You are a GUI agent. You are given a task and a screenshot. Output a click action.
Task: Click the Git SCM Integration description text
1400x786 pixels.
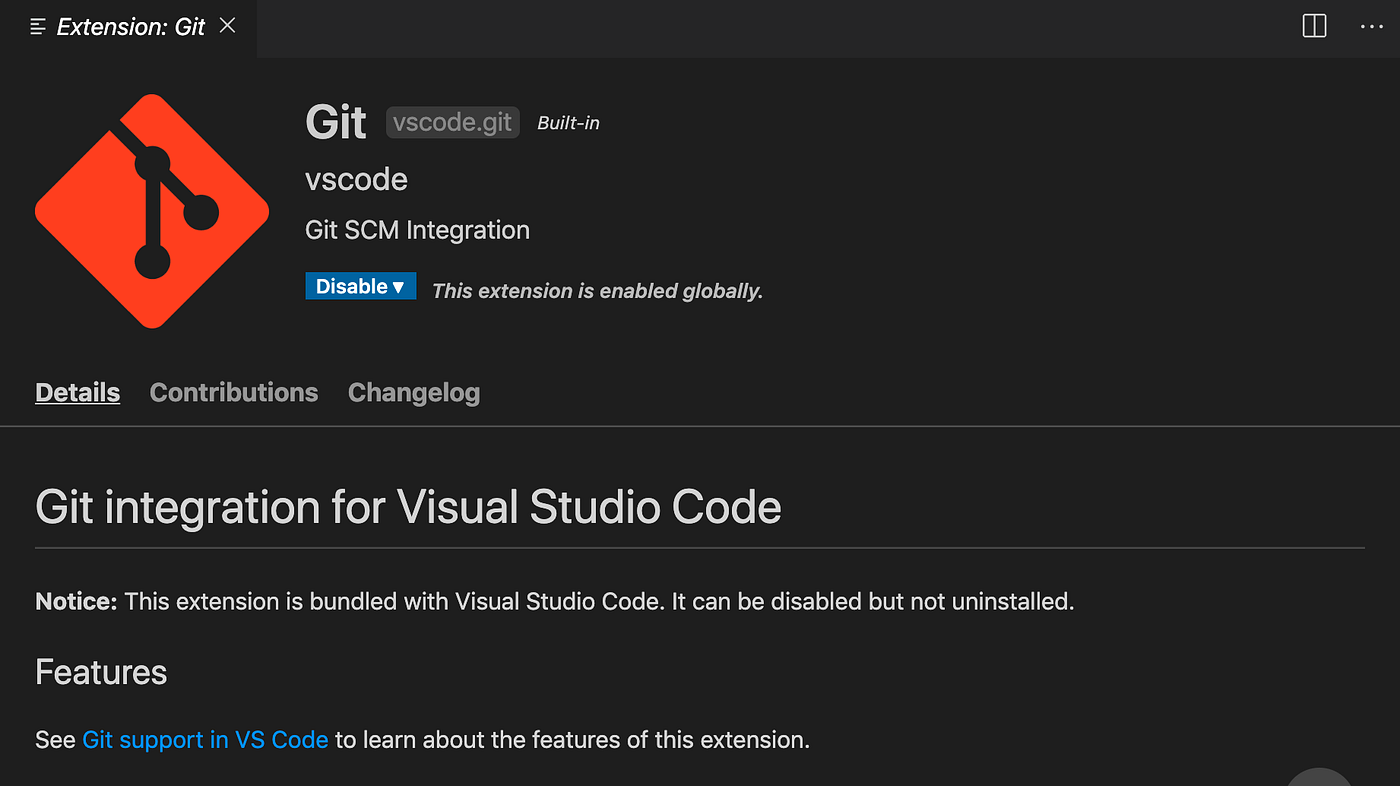coord(417,230)
